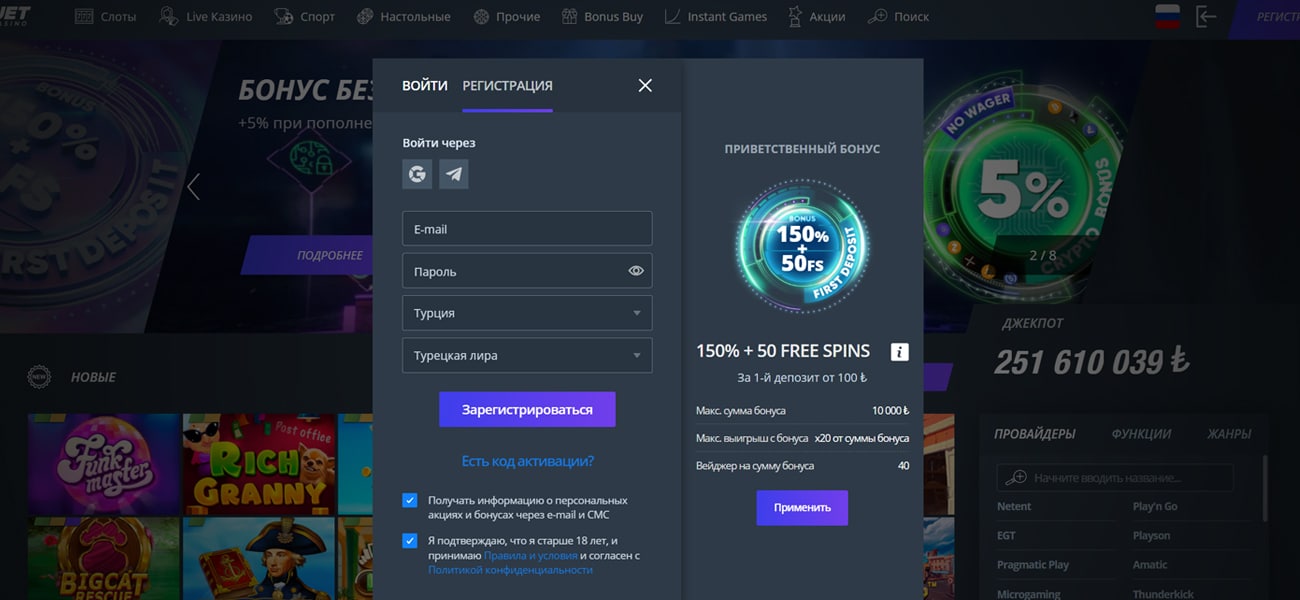Screen dimensions: 1300x600
Task: Open the currency dropdown Турецкая лира
Action: coord(527,355)
